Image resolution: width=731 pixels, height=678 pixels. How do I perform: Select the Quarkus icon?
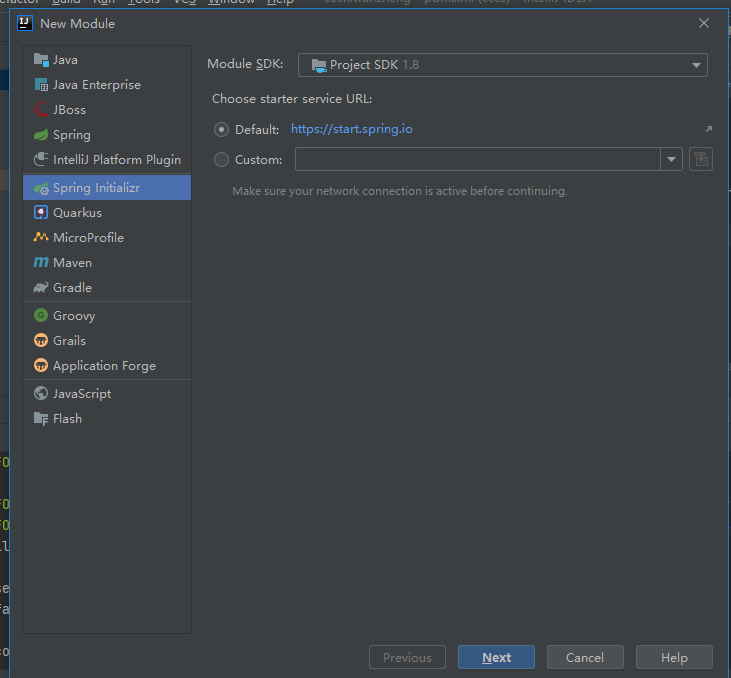41,213
